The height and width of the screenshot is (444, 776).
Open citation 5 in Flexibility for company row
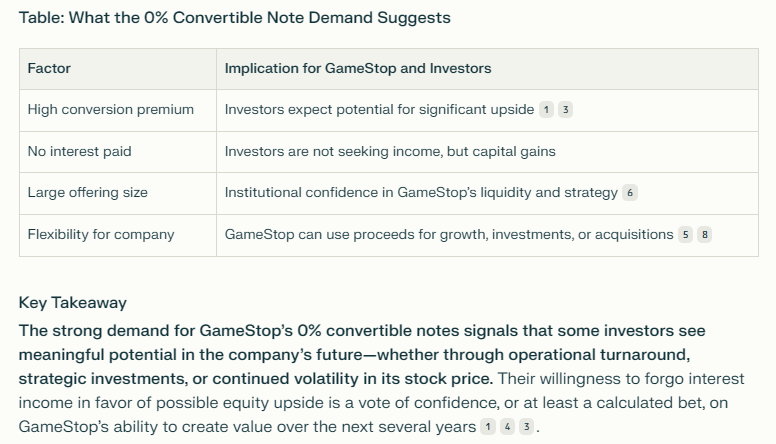(685, 235)
